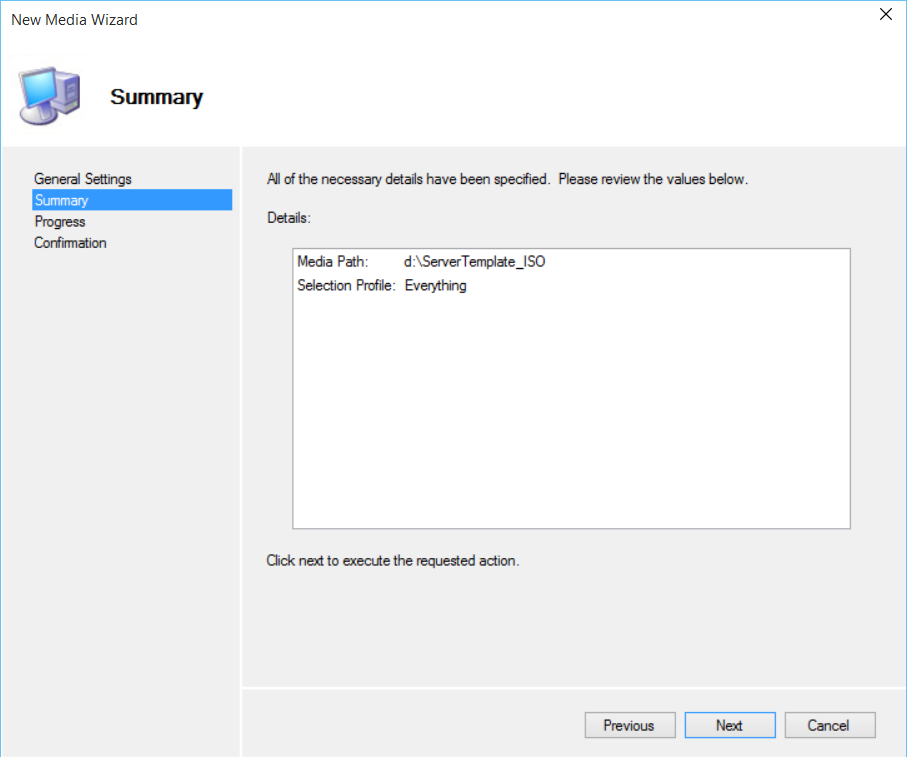Select the Everything profile value
Viewport: 907px width, 757px height.
click(435, 286)
